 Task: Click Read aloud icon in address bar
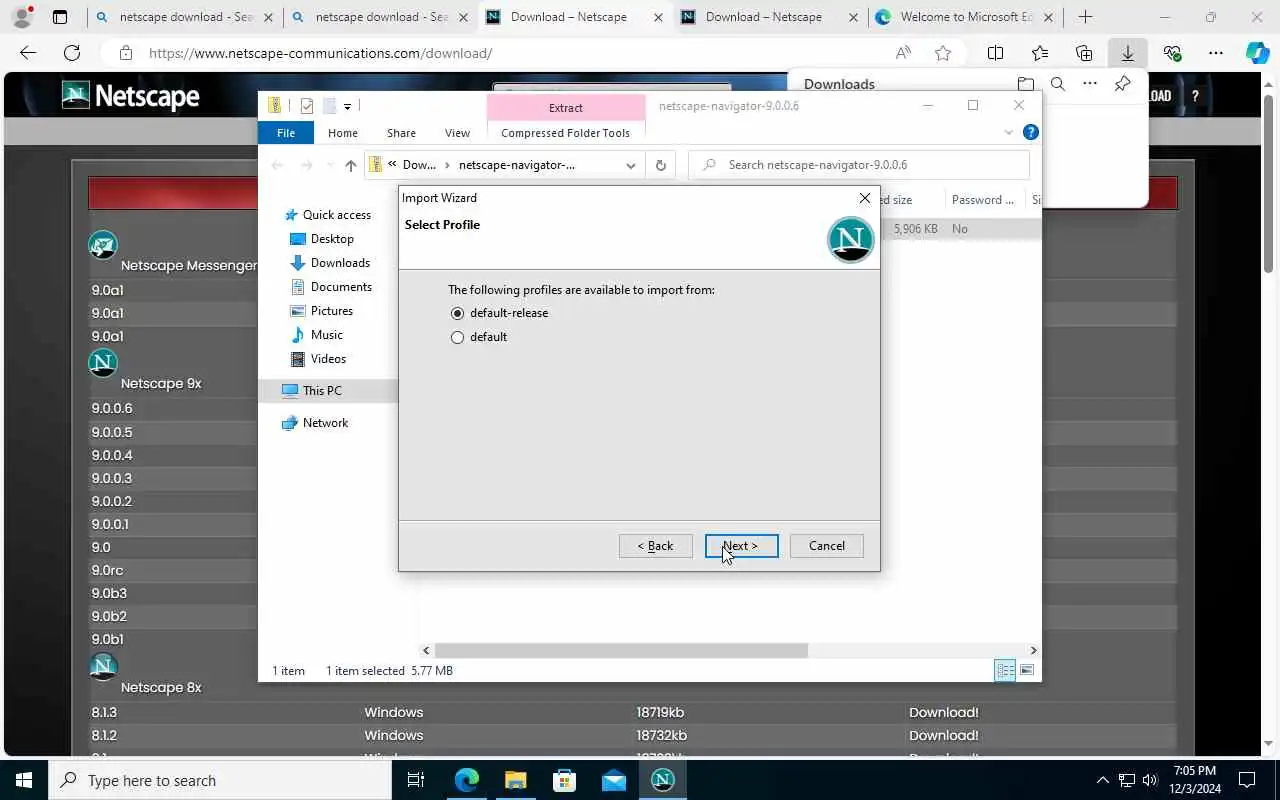(903, 53)
